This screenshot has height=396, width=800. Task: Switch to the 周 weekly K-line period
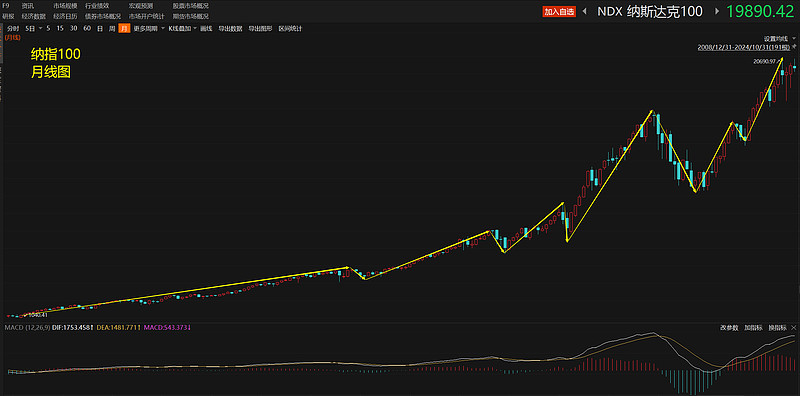click(112, 29)
